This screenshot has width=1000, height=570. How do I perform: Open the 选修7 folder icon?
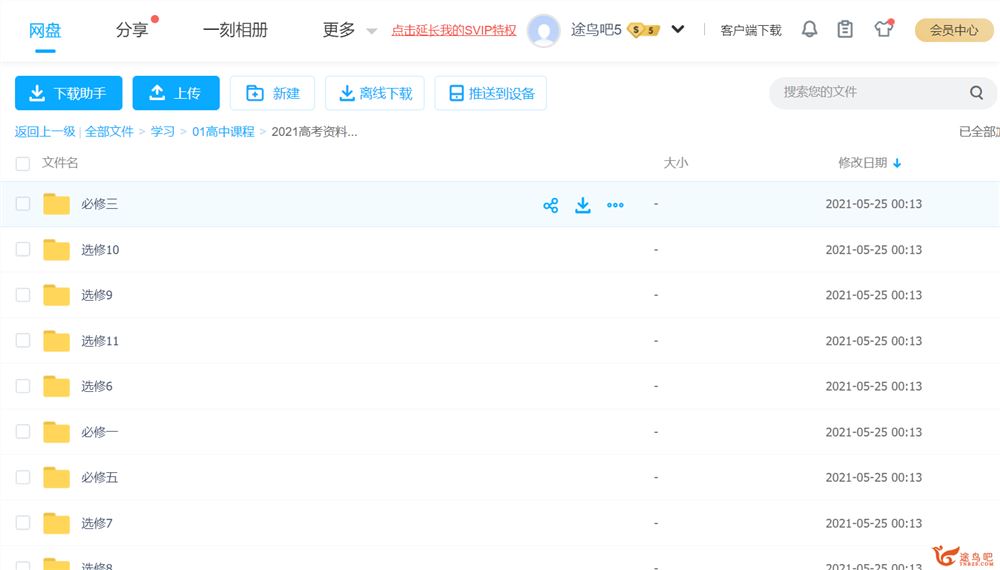[56, 523]
